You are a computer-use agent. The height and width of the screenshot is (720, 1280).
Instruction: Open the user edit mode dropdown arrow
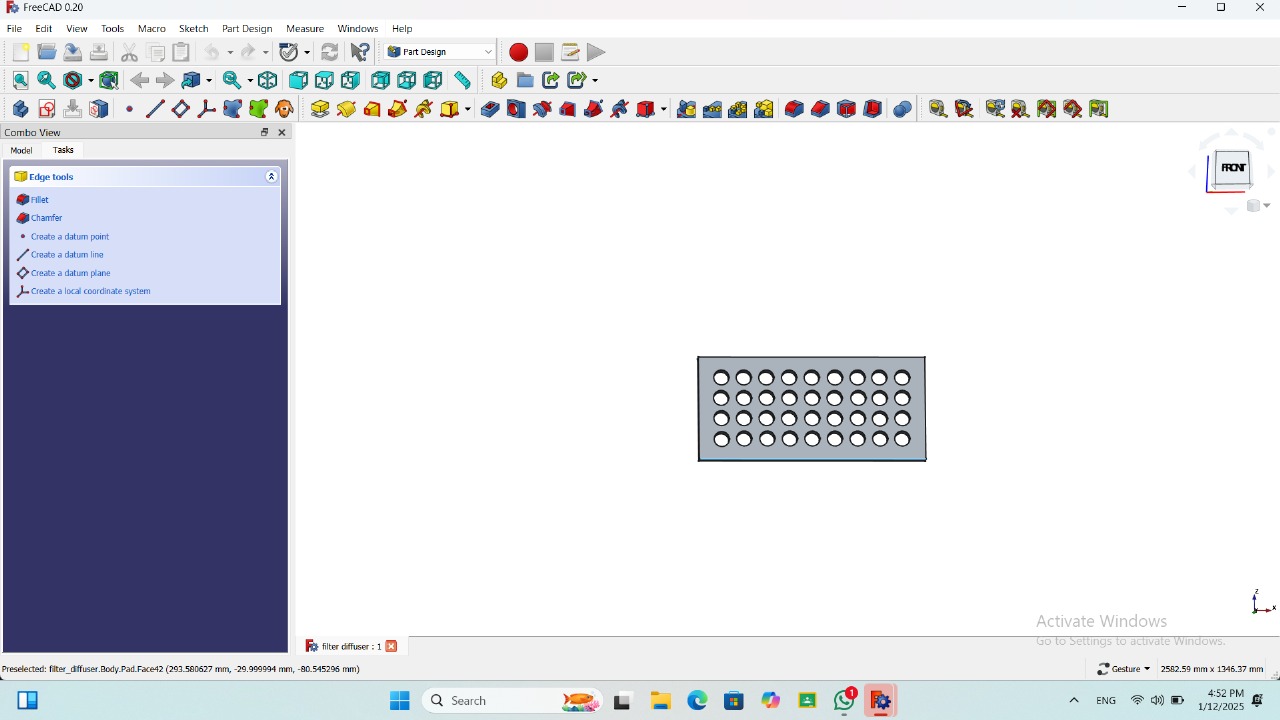[x=307, y=52]
